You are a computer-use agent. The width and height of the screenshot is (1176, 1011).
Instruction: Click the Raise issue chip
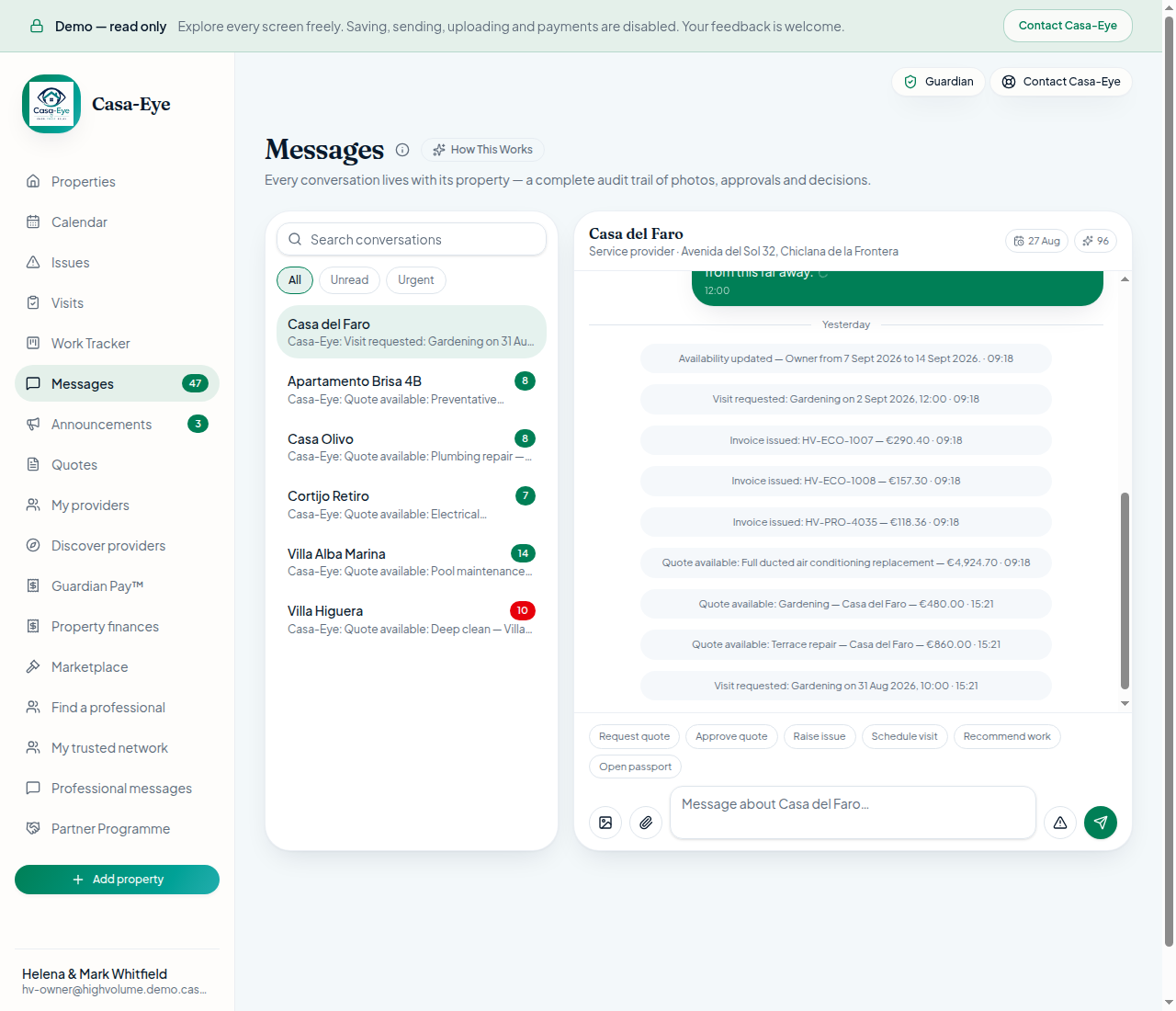point(820,737)
